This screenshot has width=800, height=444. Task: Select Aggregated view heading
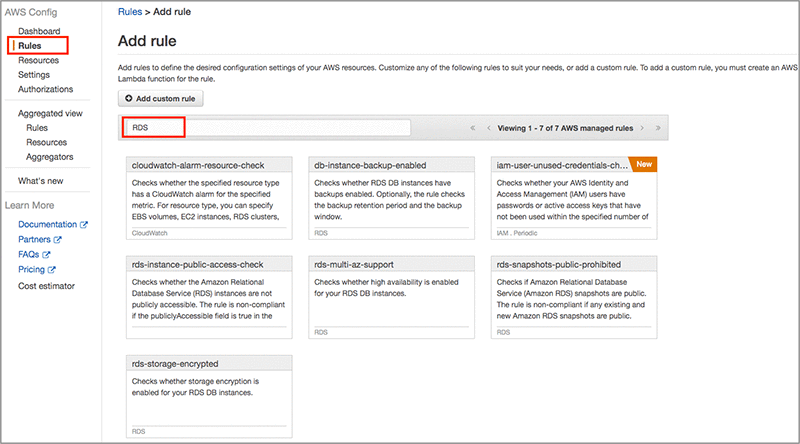50,113
